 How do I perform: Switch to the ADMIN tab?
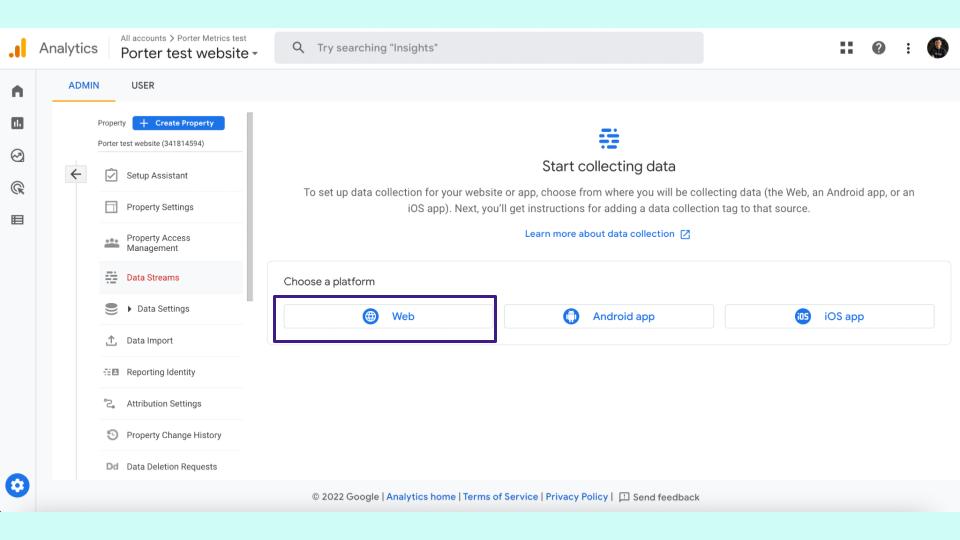click(x=84, y=86)
